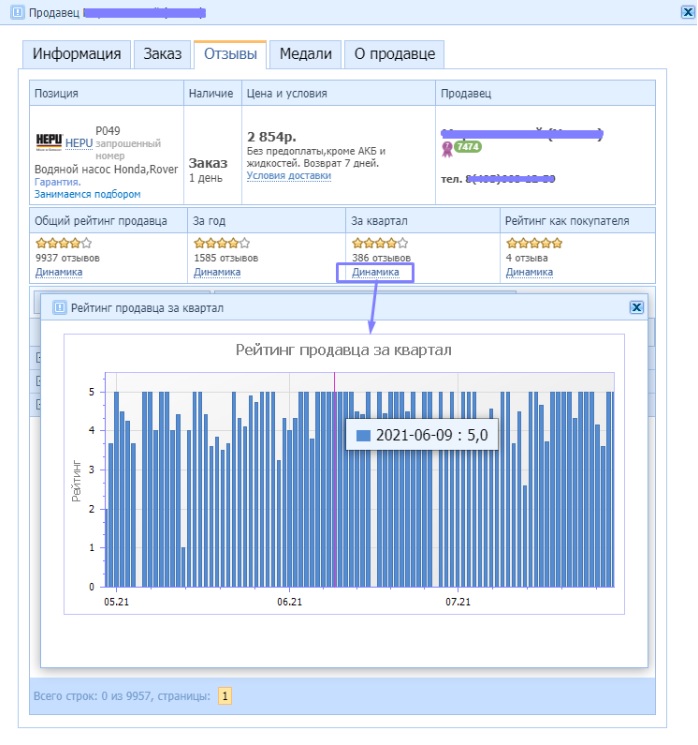Go to the О продавце tab
This screenshot has width=698, height=745.
pyautogui.click(x=394, y=54)
